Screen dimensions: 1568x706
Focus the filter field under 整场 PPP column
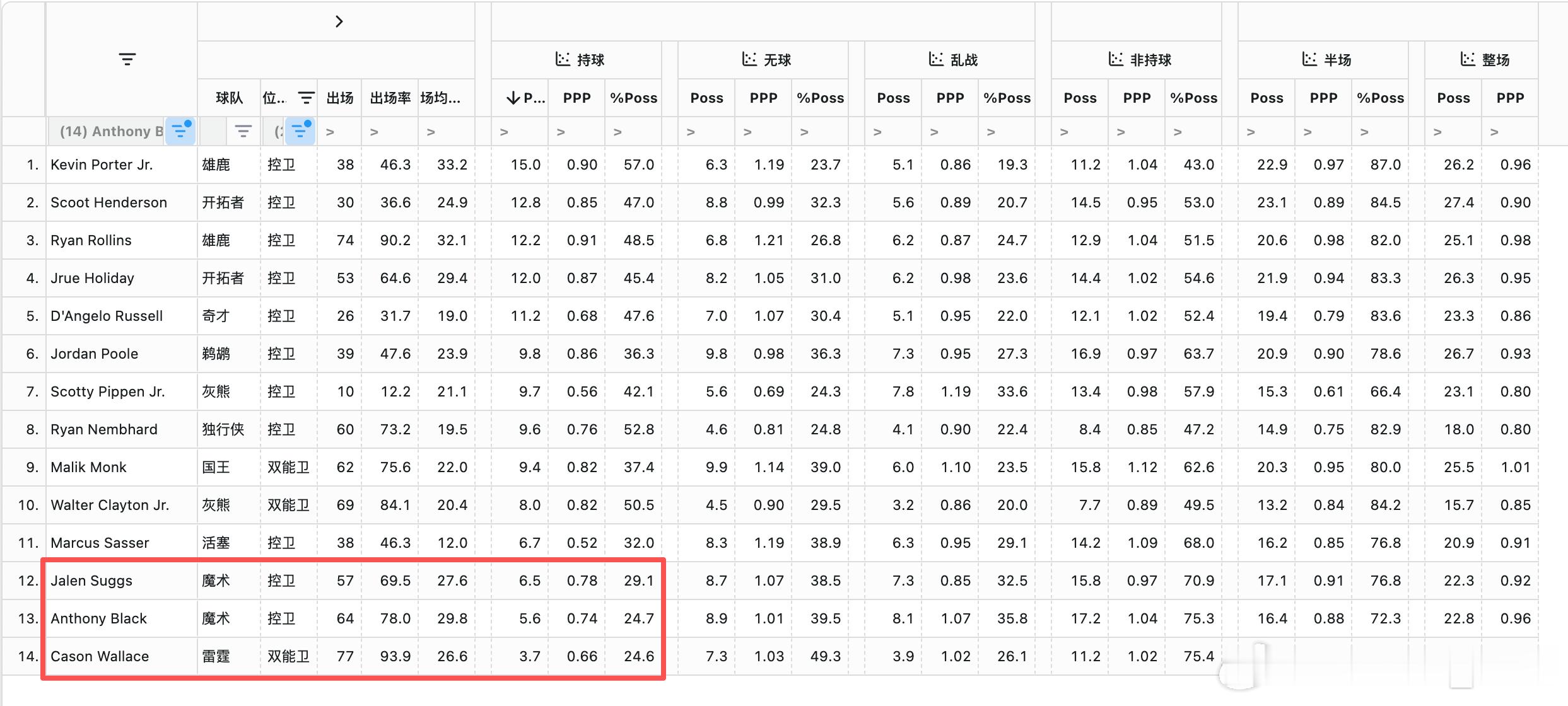tap(1511, 132)
